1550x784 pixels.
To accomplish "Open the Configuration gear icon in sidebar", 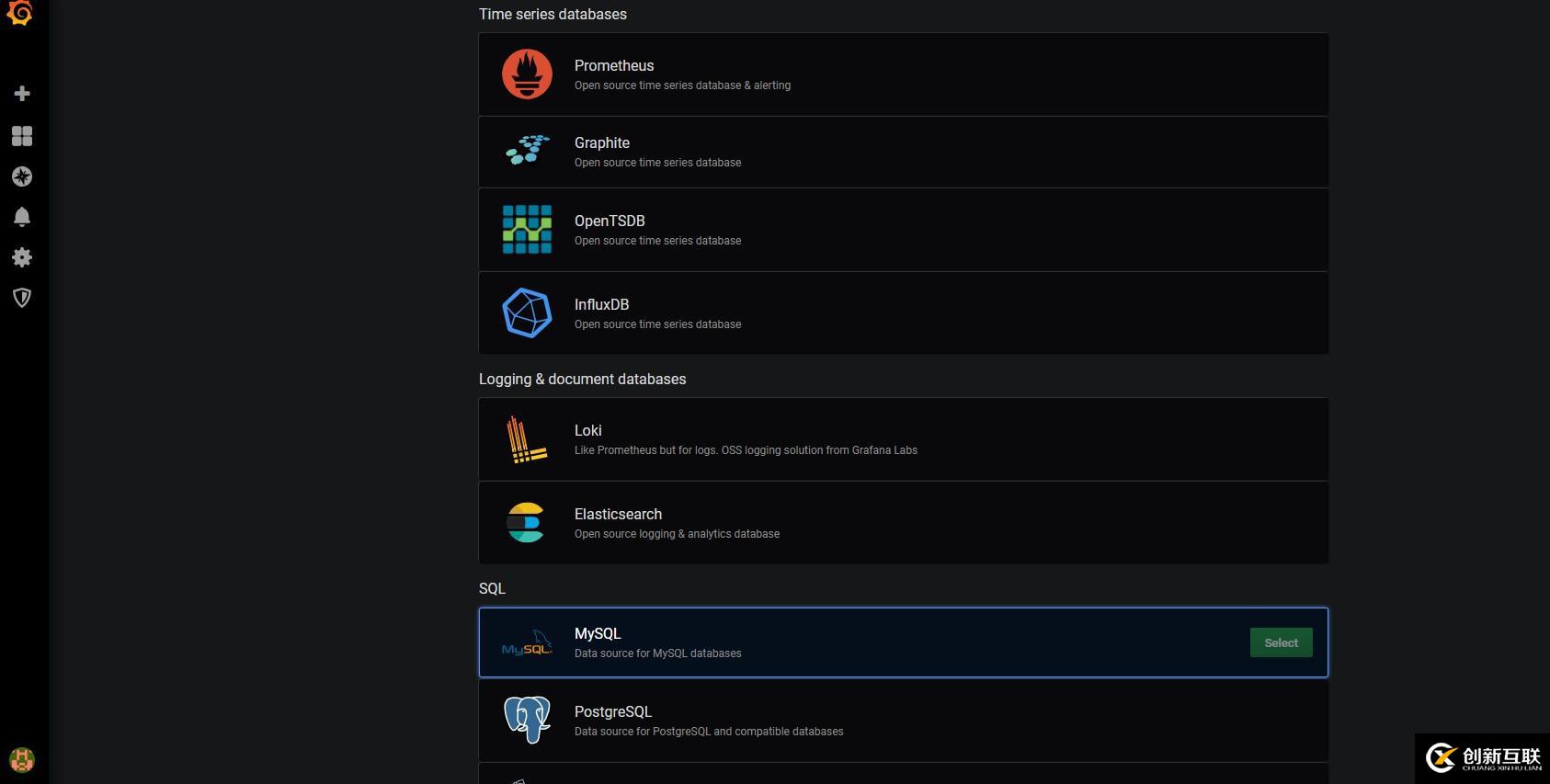I will pos(22,257).
